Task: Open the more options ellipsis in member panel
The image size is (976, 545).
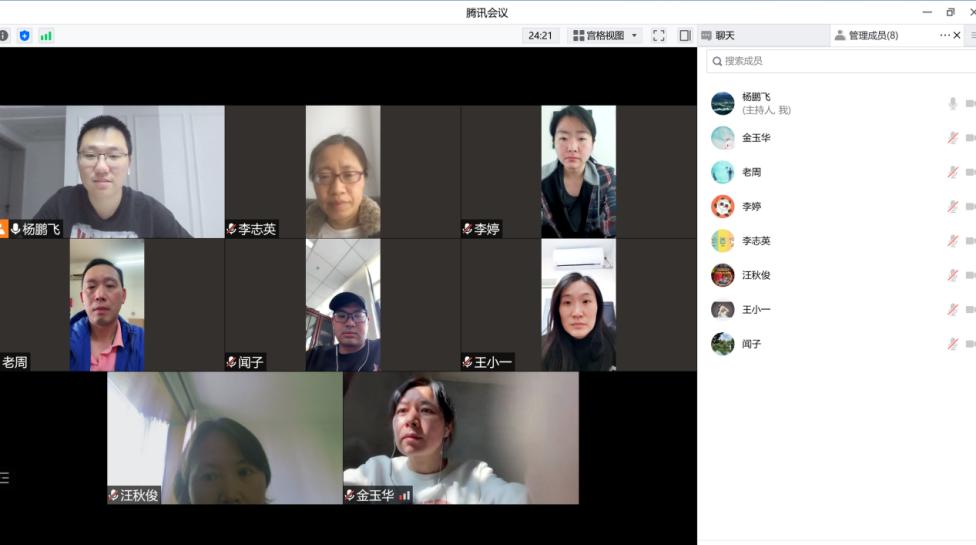Action: pos(944,36)
